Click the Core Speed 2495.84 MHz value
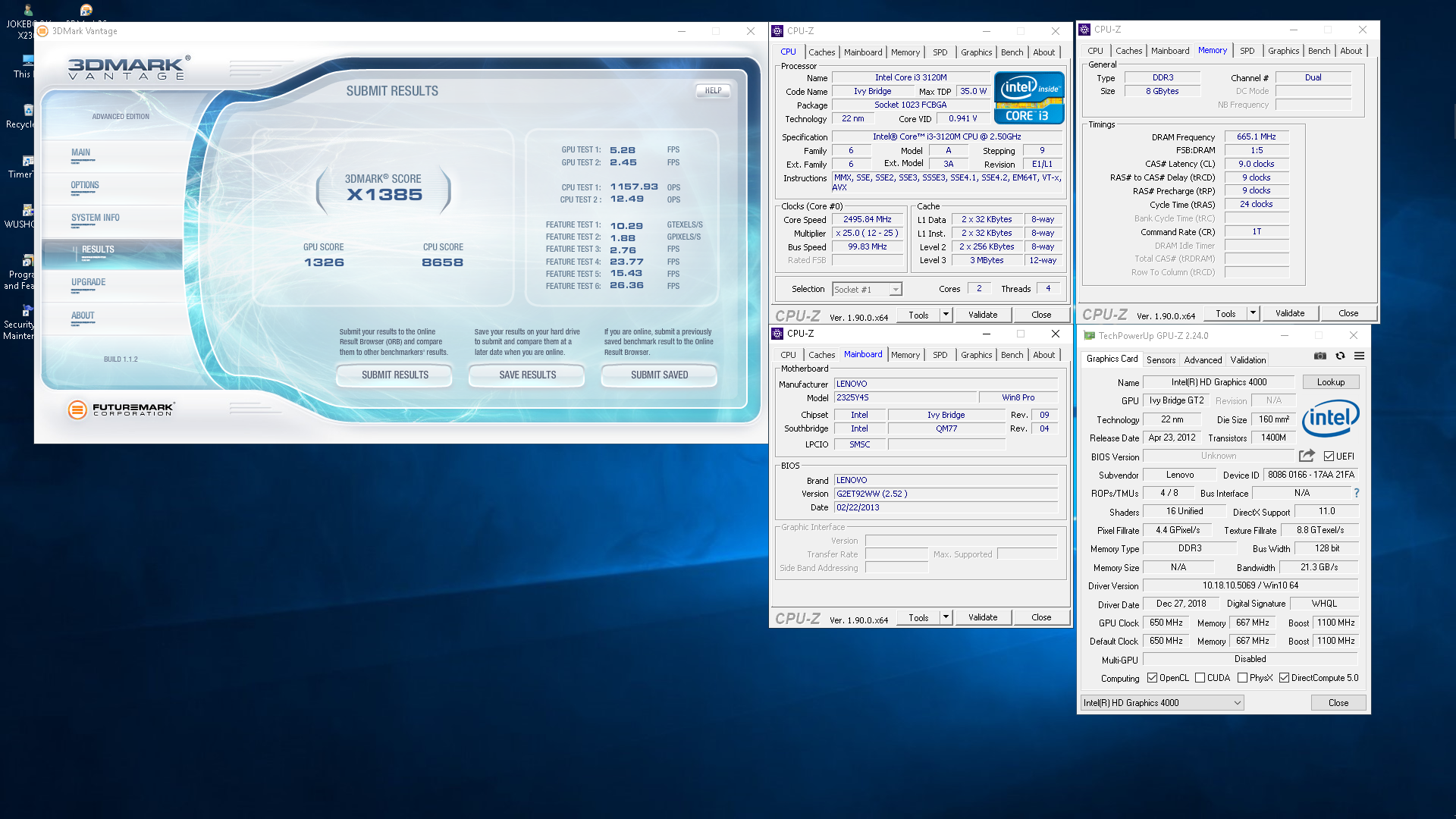This screenshot has height=819, width=1456. 867,220
